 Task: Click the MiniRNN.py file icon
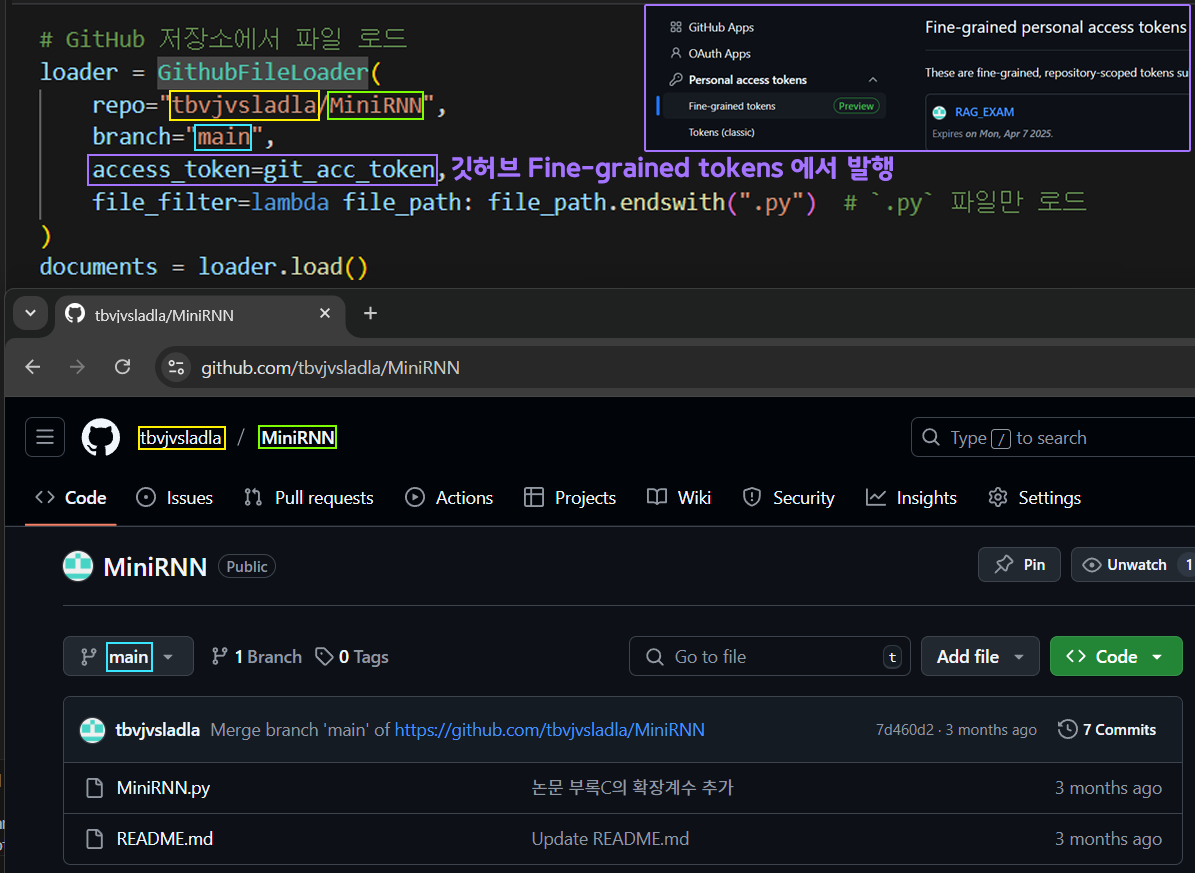point(95,788)
